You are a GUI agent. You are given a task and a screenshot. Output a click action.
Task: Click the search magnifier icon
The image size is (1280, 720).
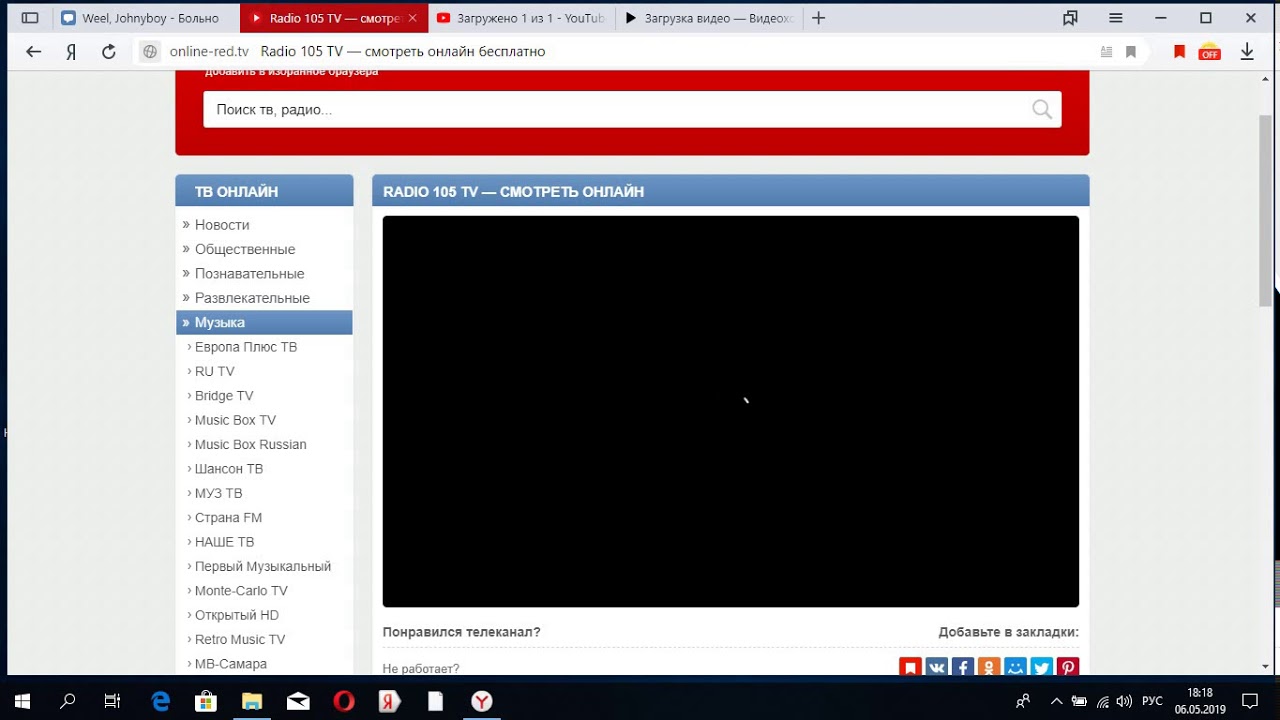pos(1042,110)
